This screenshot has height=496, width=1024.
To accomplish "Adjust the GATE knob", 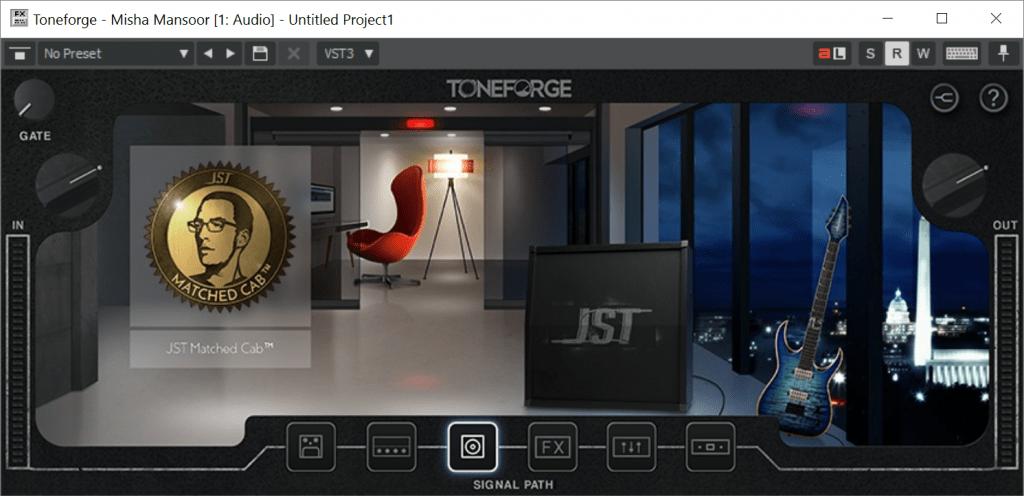I will (x=34, y=100).
